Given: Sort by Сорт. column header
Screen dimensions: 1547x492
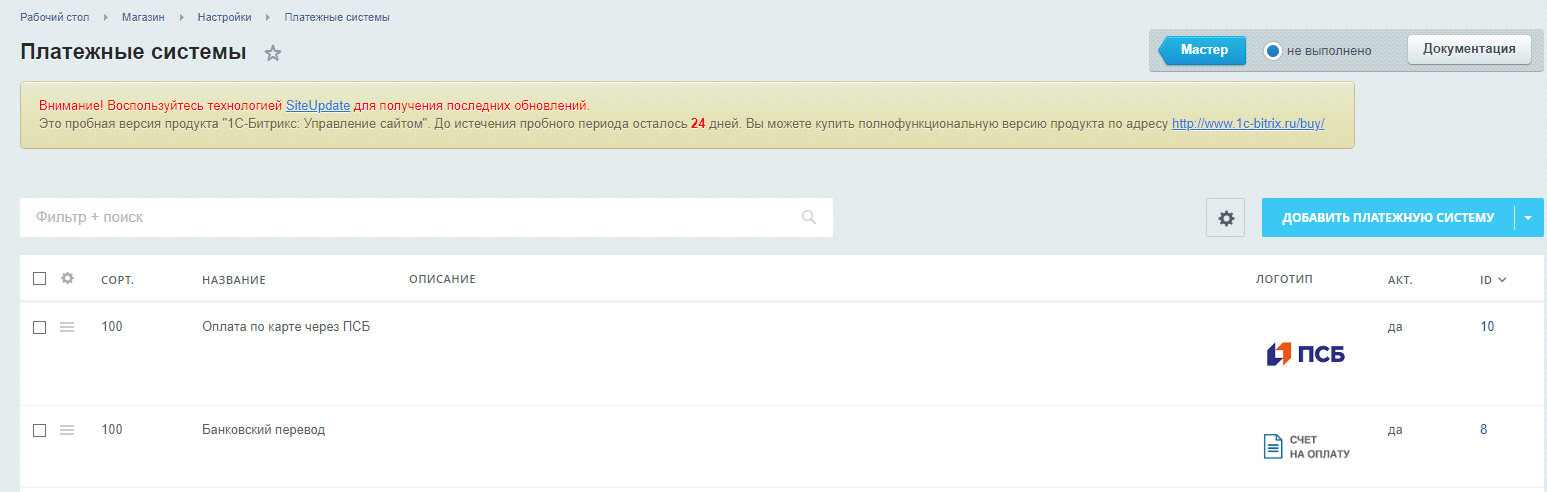Looking at the screenshot, I should [x=117, y=280].
